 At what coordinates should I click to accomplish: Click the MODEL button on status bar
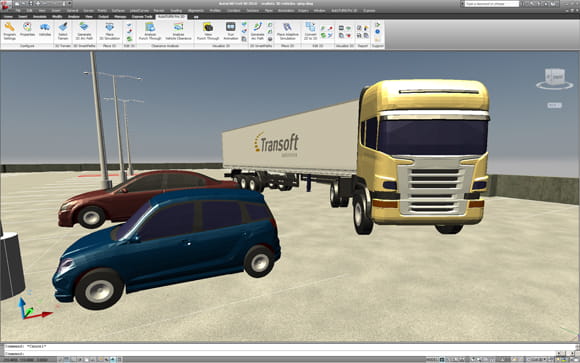[x=431, y=359]
